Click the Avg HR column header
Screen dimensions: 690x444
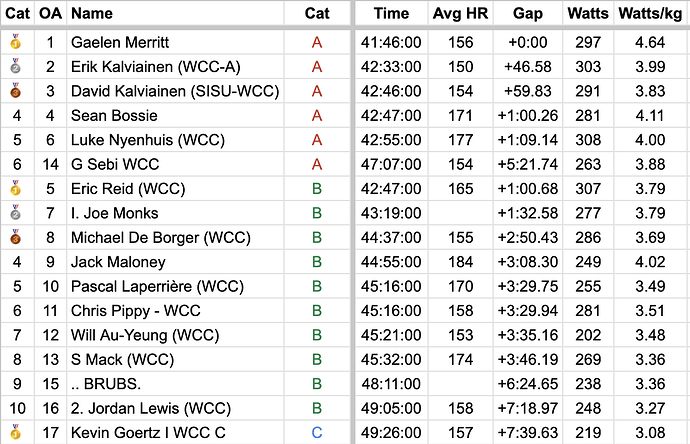click(x=460, y=14)
